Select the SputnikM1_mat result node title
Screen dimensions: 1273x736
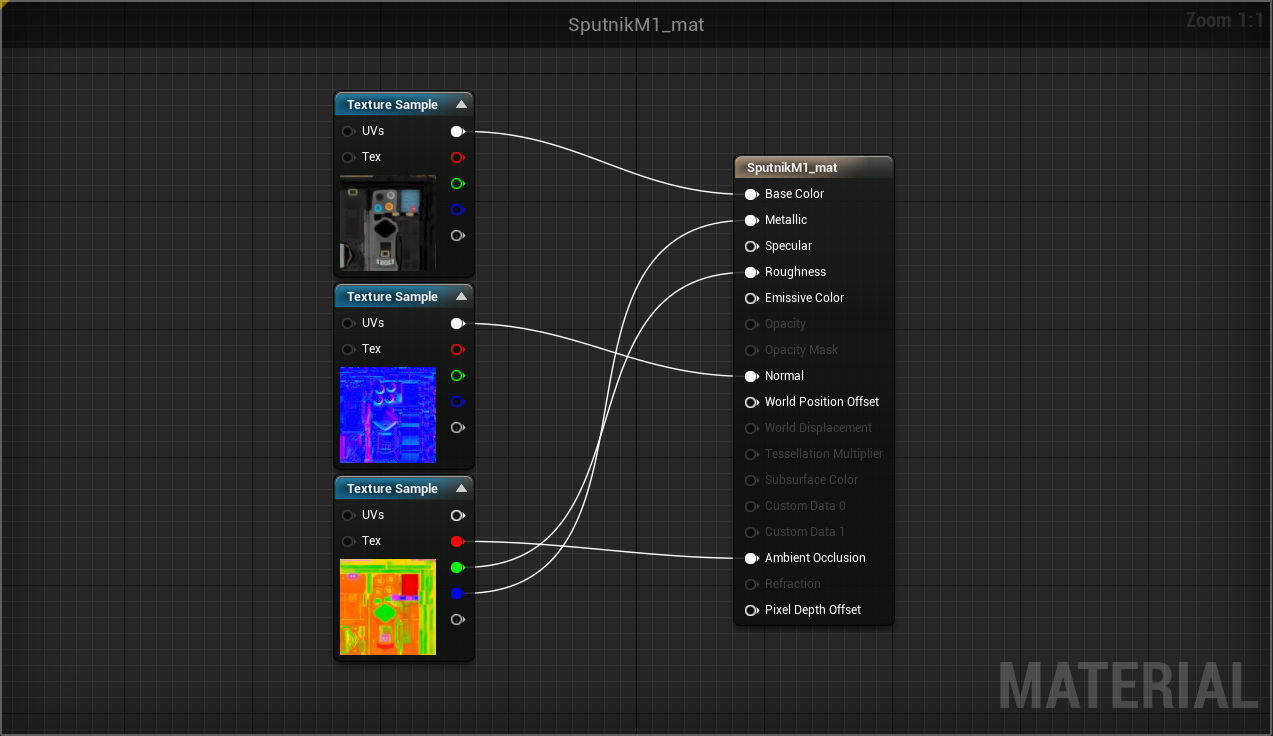[792, 168]
